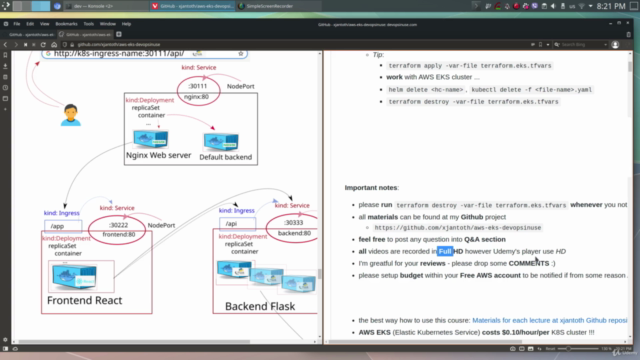Screen dimensions: 640x360
Task: Open the Viber tray icon
Action: 535,6
